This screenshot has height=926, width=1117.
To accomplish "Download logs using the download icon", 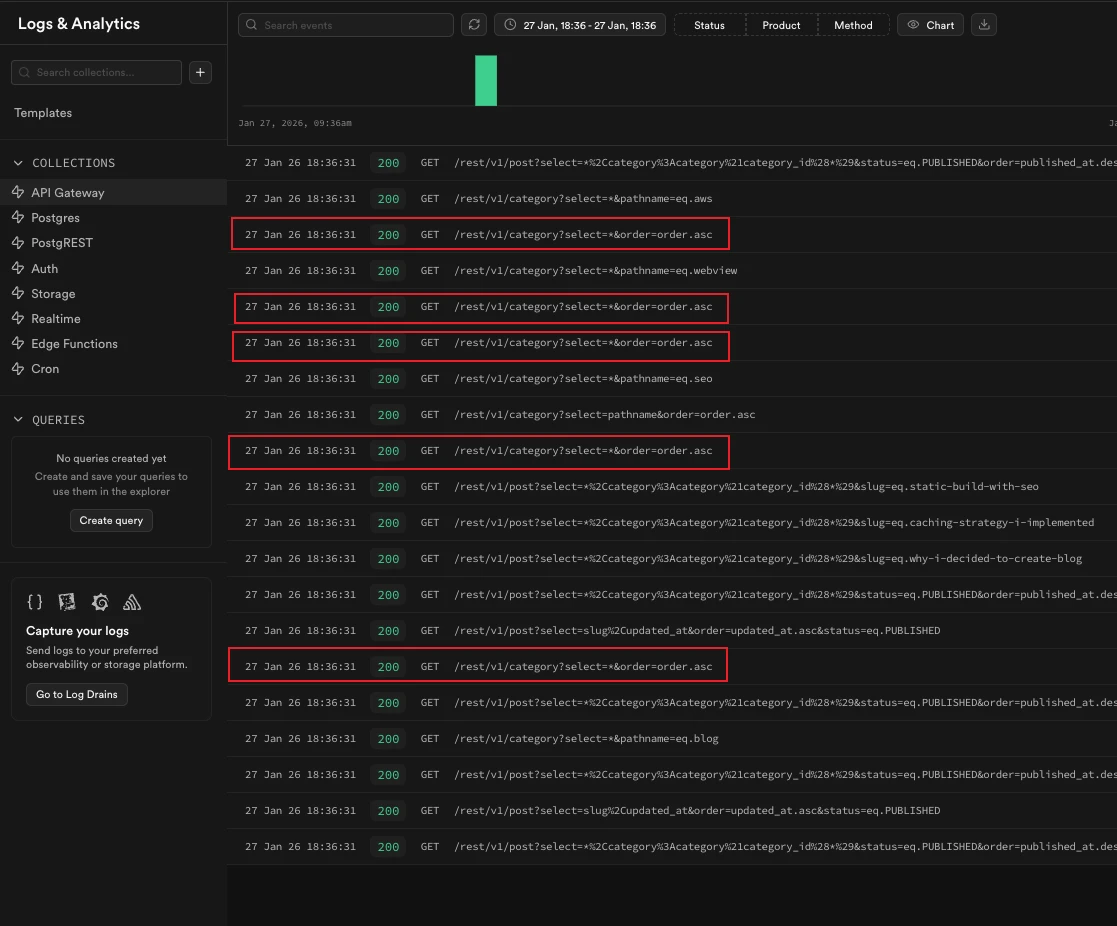I will click(984, 25).
